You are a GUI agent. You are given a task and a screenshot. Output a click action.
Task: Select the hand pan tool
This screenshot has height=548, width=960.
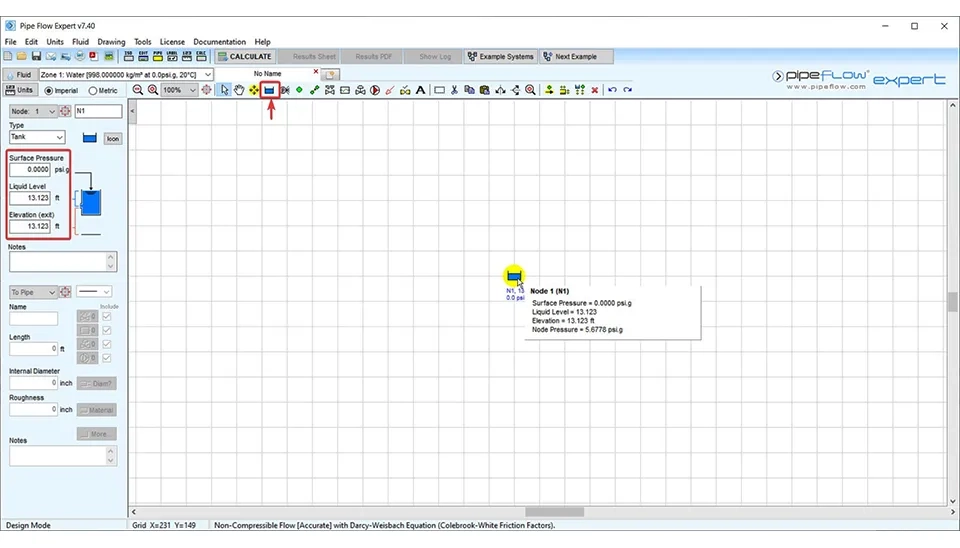click(x=239, y=90)
